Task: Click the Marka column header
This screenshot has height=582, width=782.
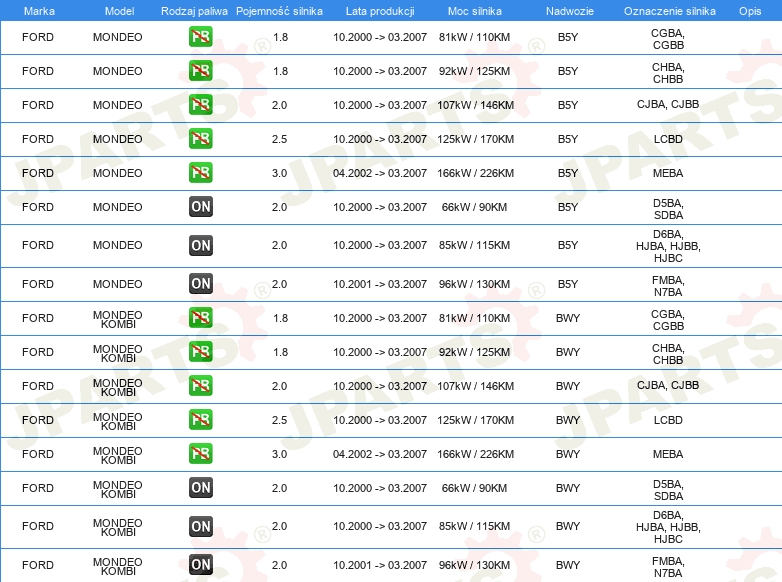Action: point(39,11)
